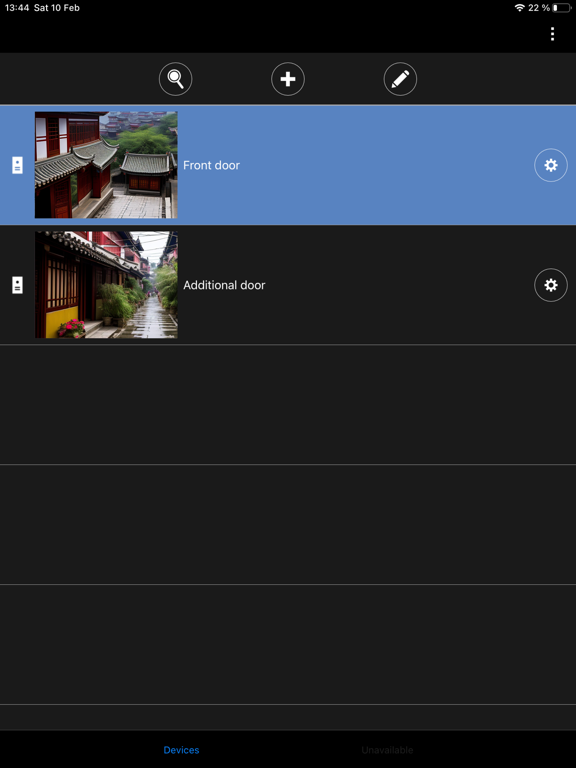Tap the Sat 10 Feb date text
The image size is (576, 768).
[57, 8]
